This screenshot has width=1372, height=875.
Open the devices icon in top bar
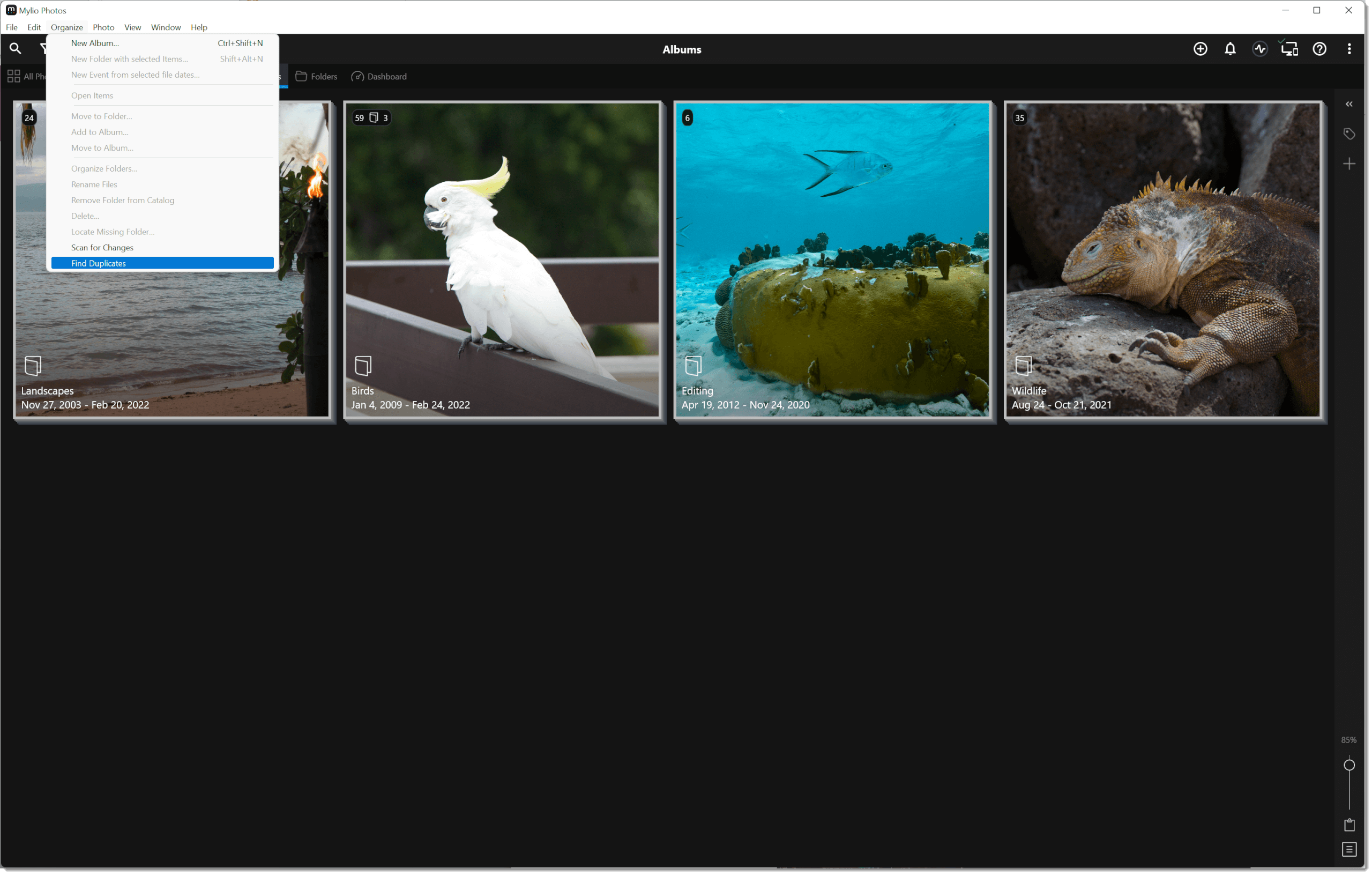(1289, 49)
